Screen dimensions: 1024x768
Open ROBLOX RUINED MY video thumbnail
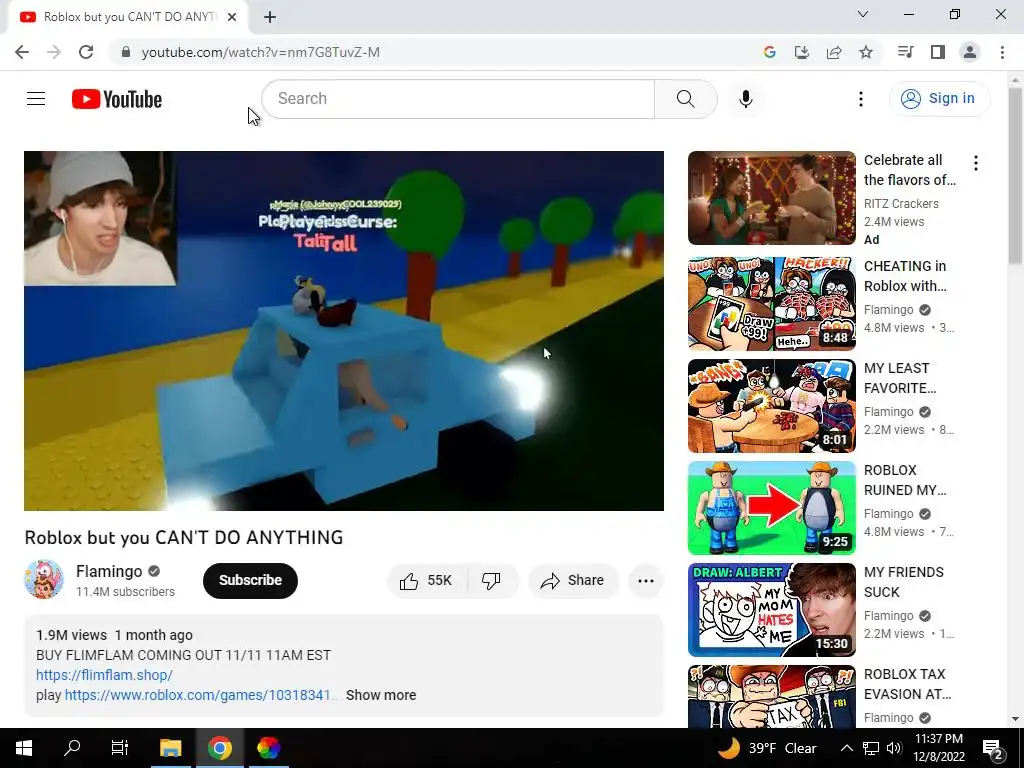(771, 507)
